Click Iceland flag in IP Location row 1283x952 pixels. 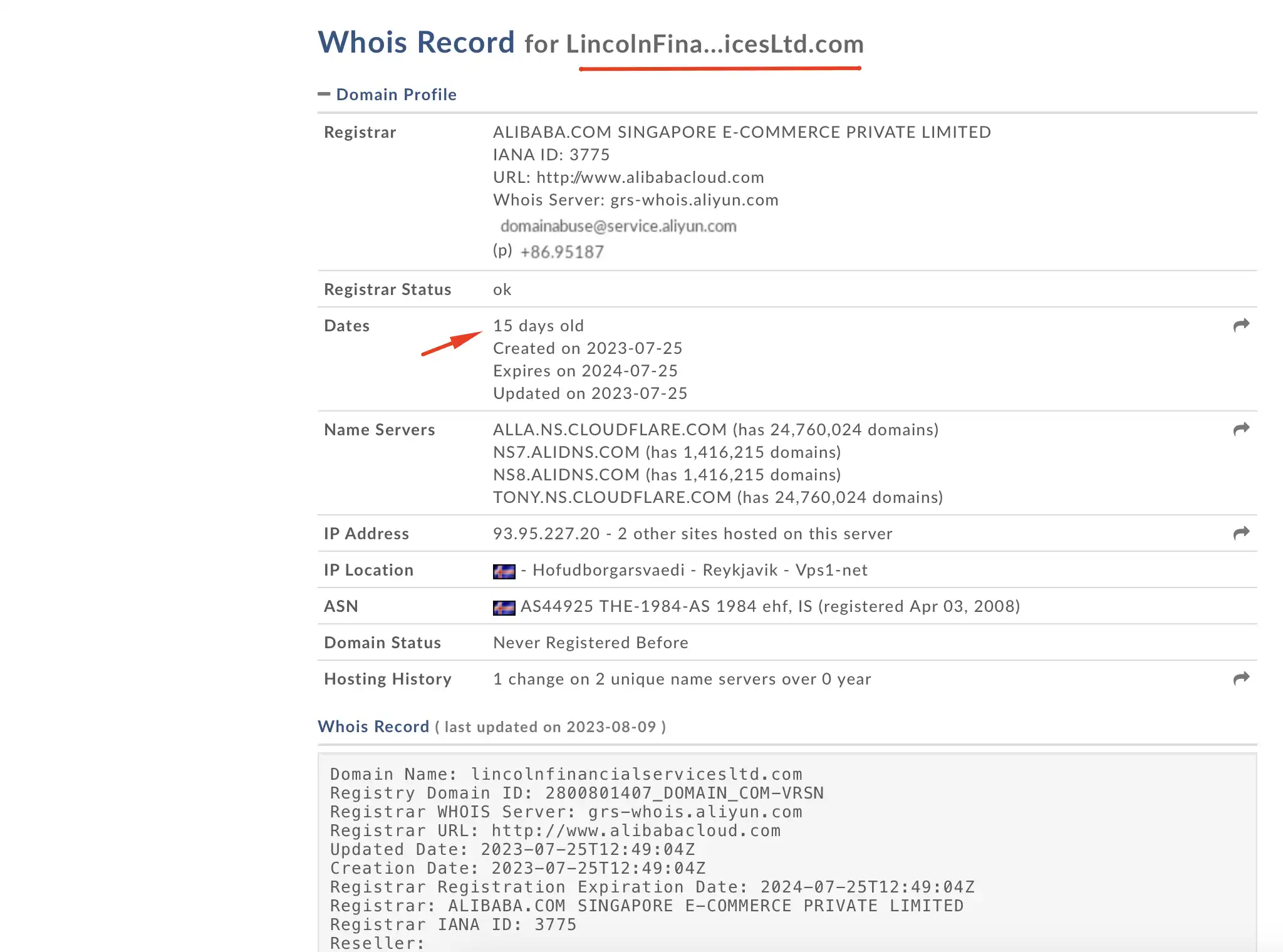504,571
